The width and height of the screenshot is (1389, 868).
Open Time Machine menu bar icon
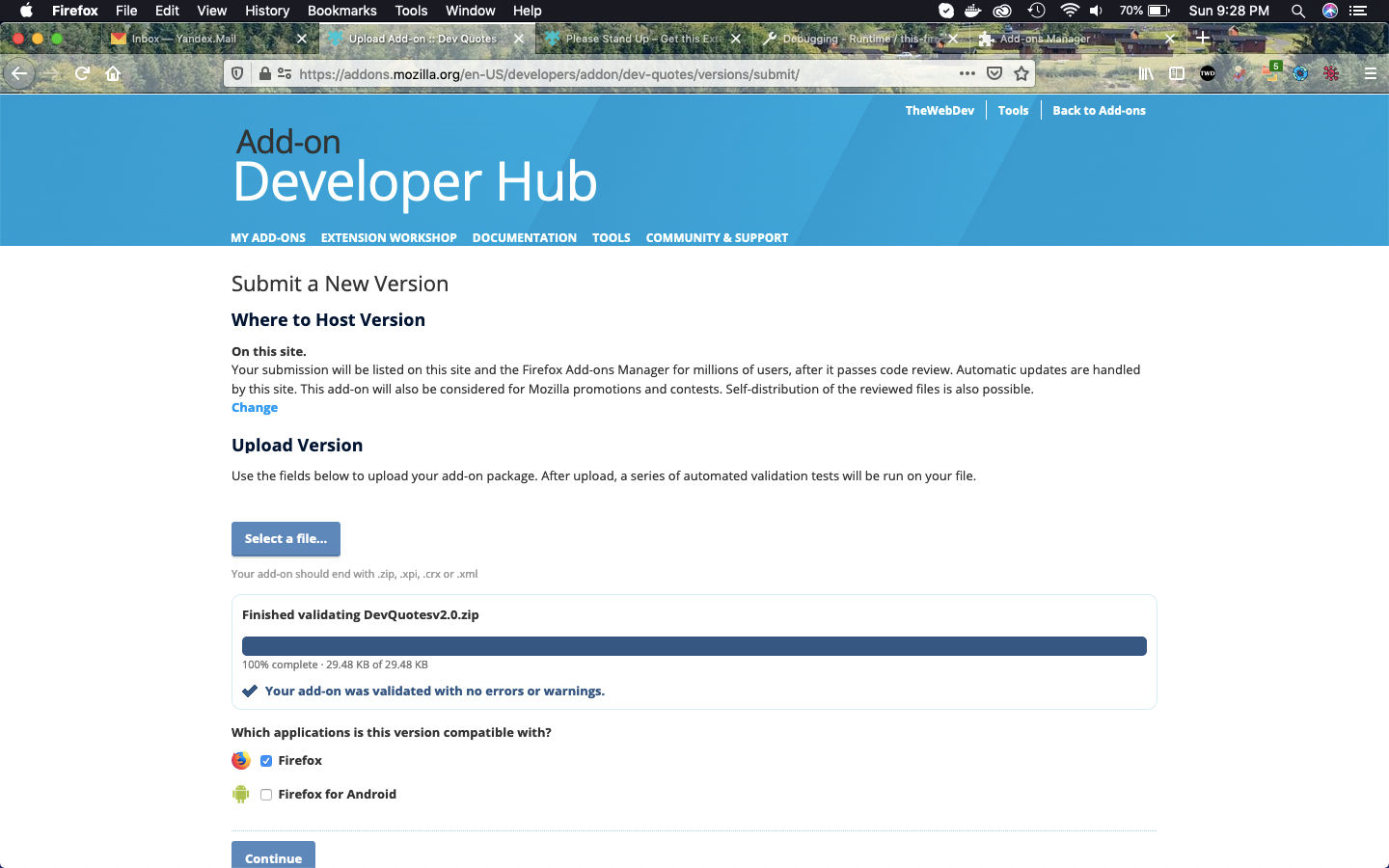1036,11
